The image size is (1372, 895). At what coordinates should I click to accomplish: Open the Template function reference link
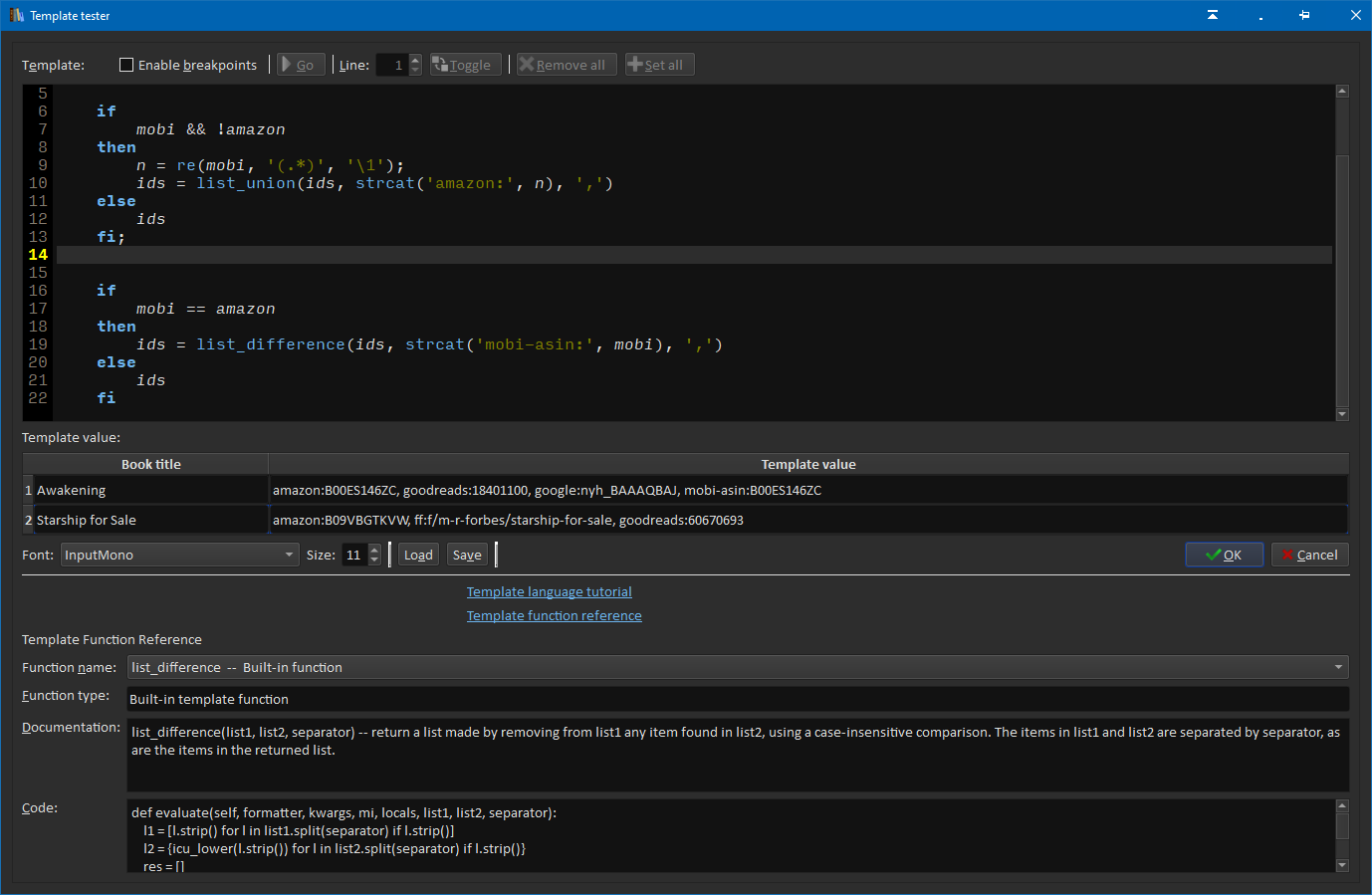(554, 615)
